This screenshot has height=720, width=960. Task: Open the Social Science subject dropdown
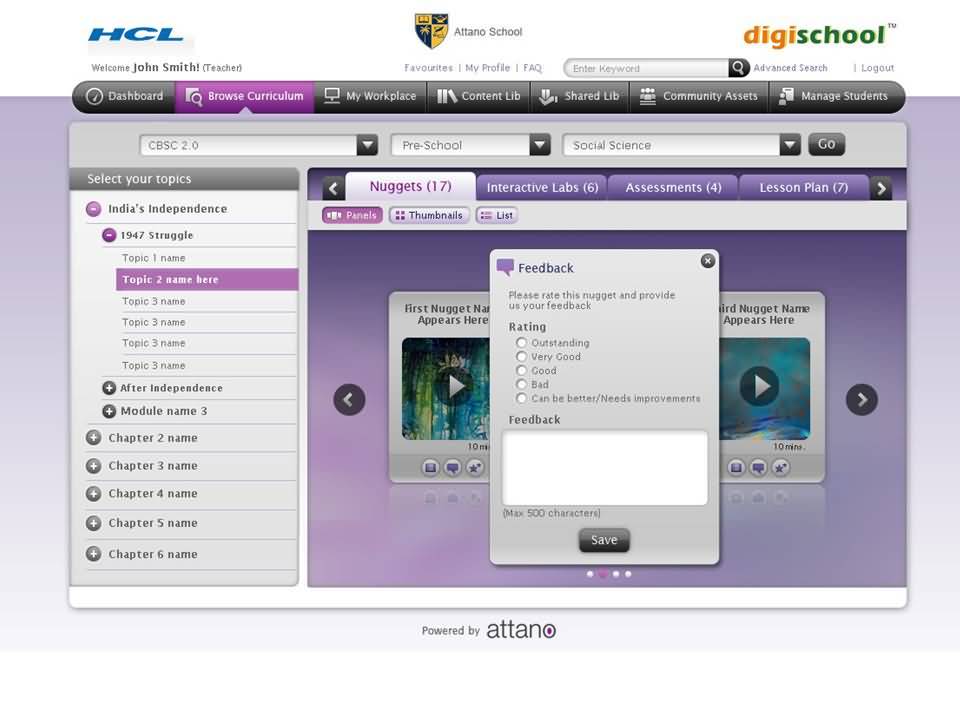pos(790,145)
